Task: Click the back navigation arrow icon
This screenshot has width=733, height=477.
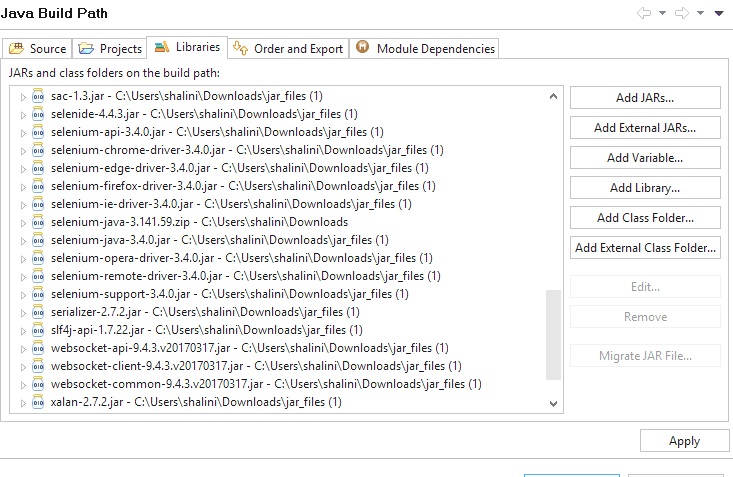Action: tap(643, 13)
